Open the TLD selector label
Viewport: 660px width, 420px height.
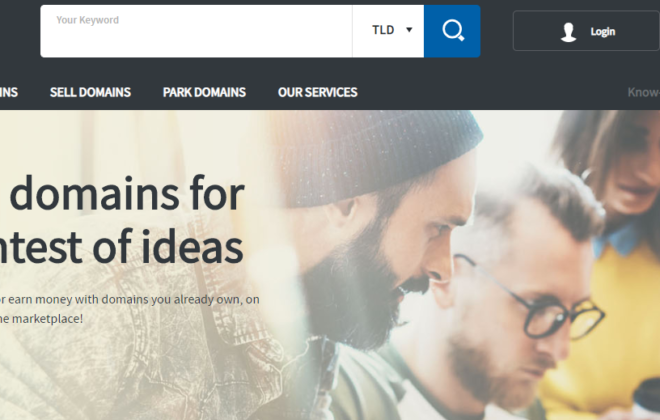[383, 30]
